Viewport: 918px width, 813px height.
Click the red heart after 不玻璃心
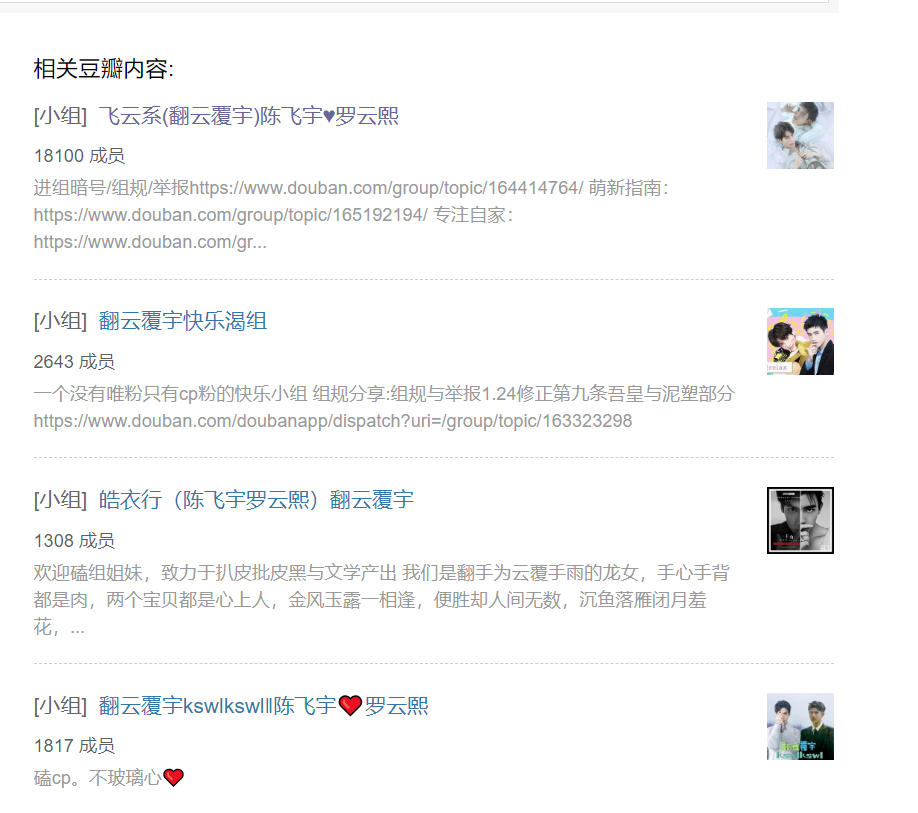(x=173, y=778)
